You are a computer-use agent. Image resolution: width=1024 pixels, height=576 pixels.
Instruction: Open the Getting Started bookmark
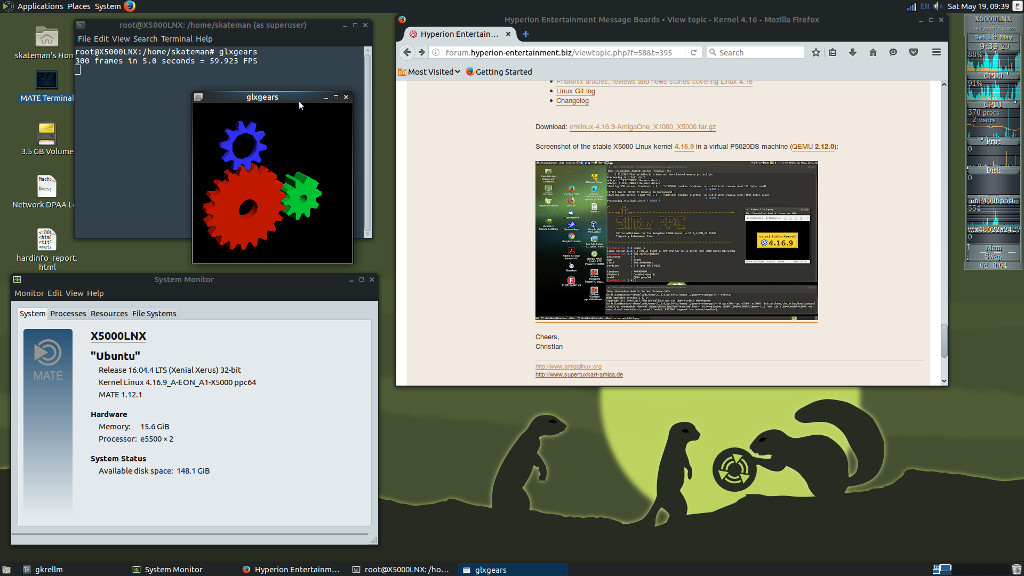tap(499, 72)
